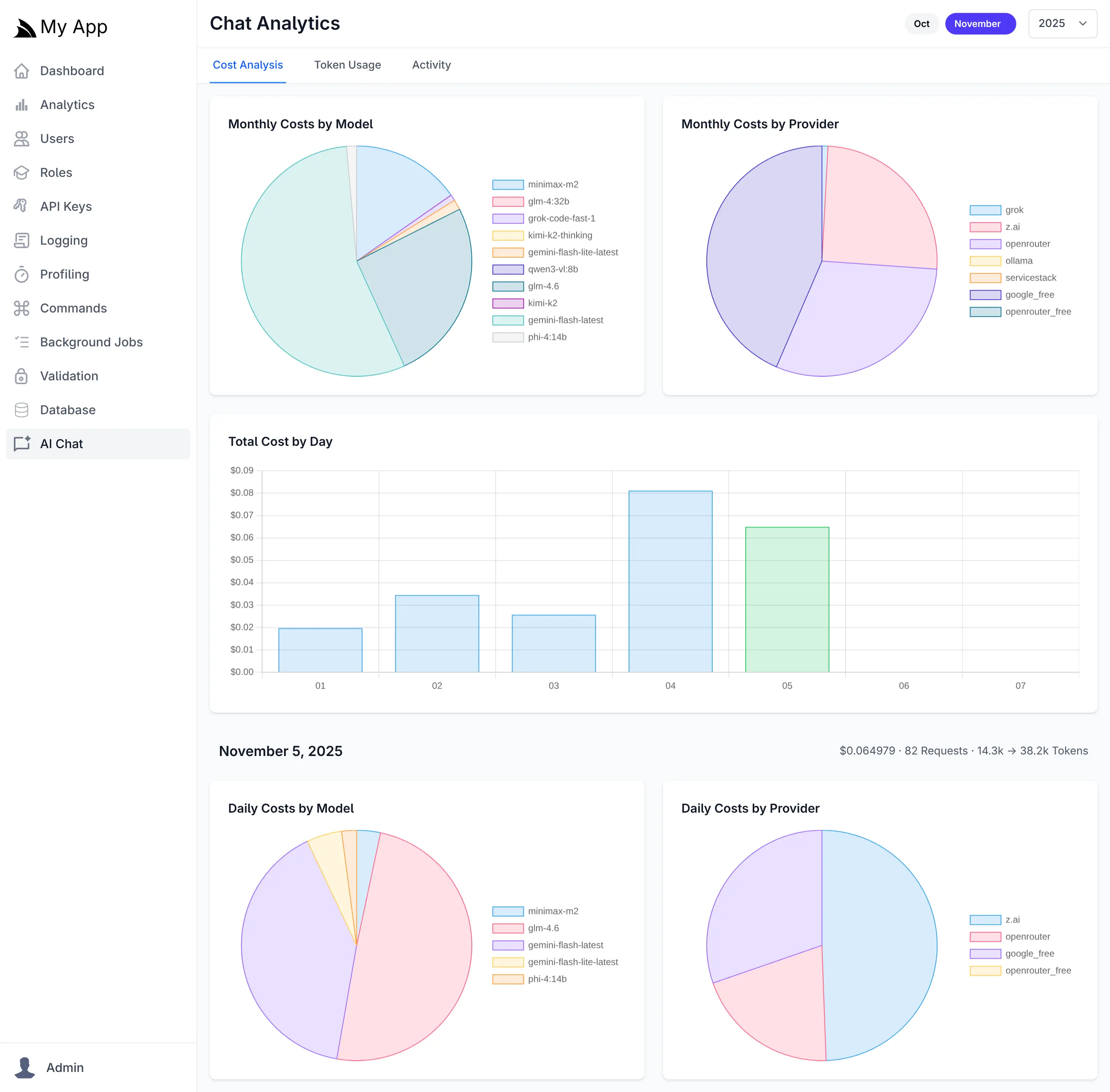Click the Dashboard home icon

(x=21, y=71)
